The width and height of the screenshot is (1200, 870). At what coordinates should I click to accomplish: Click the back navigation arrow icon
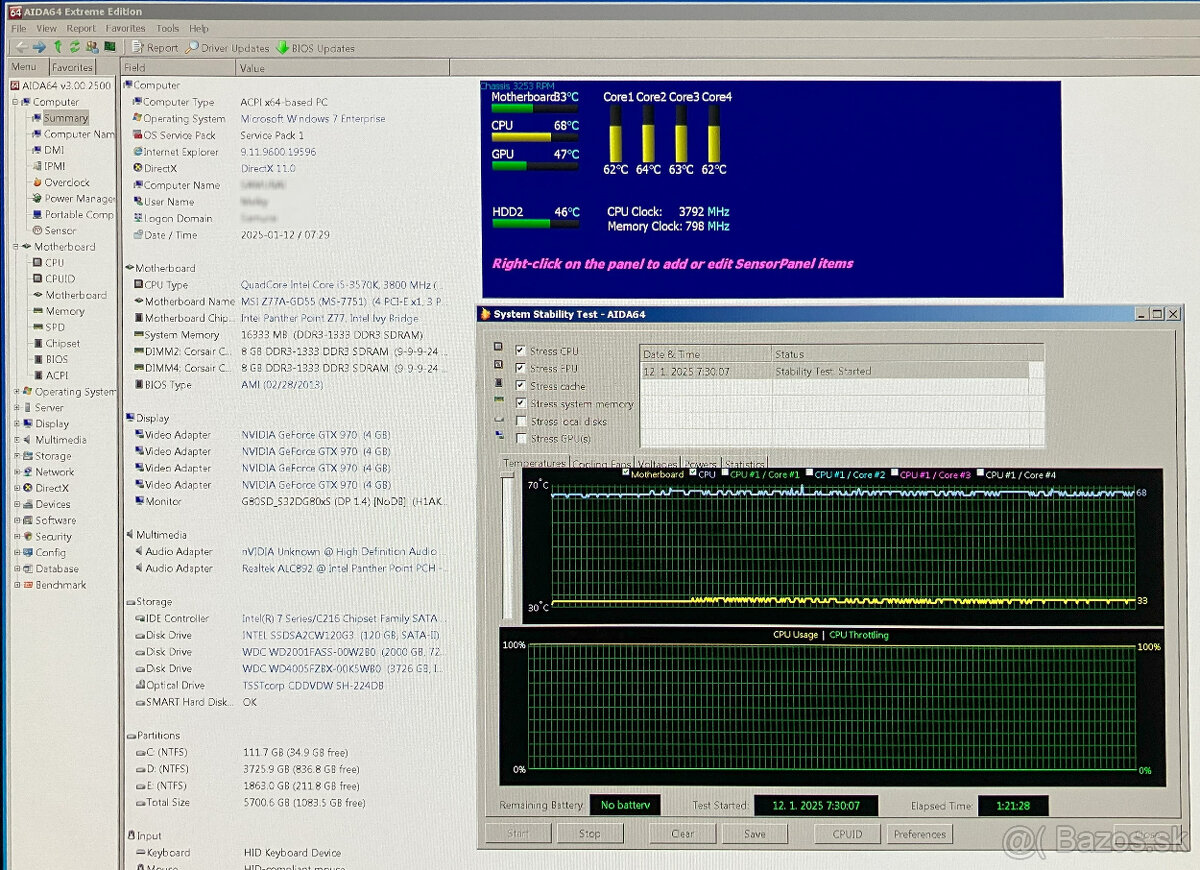coord(20,46)
